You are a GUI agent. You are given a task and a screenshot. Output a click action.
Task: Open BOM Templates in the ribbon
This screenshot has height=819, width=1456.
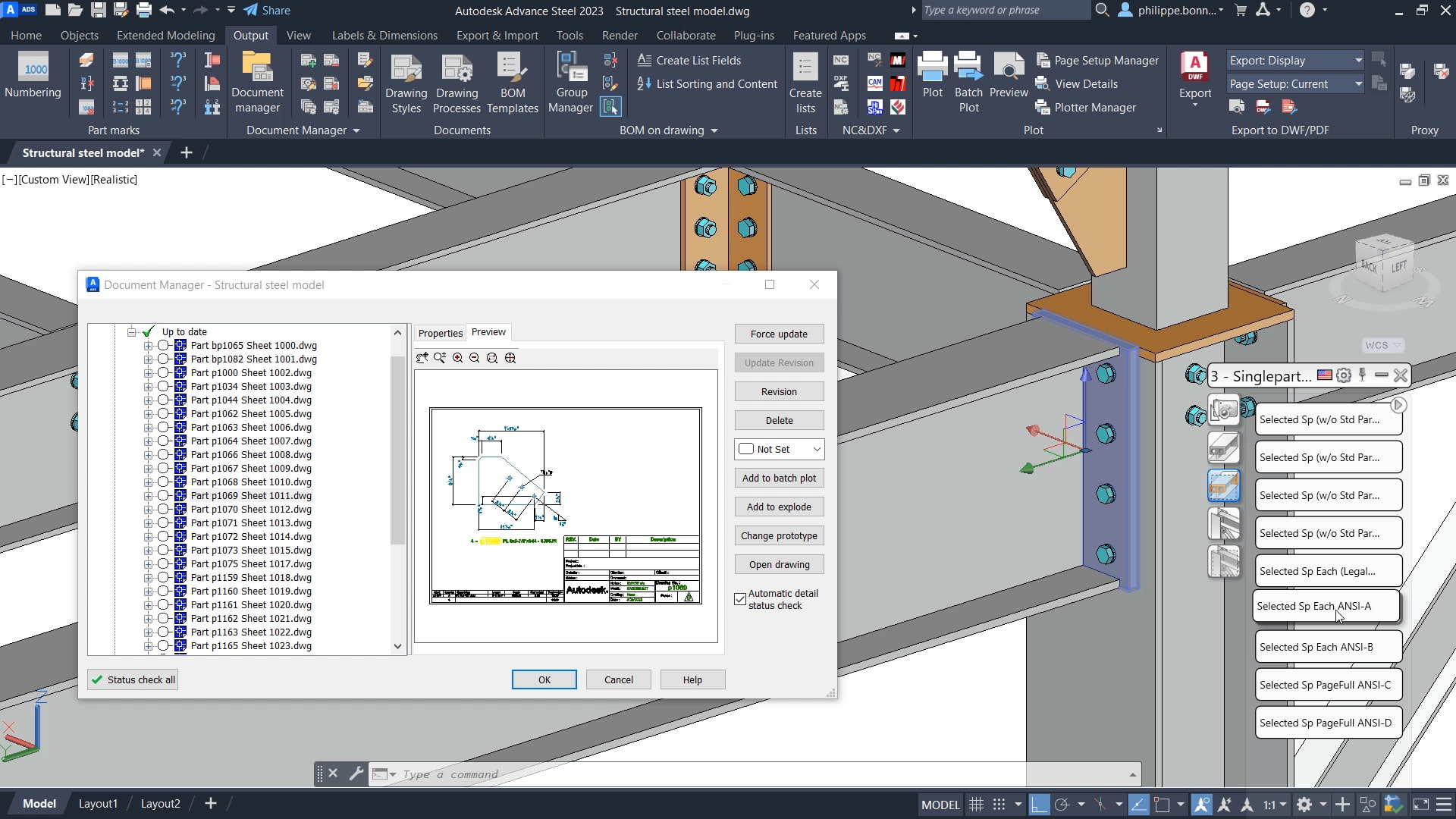(513, 83)
